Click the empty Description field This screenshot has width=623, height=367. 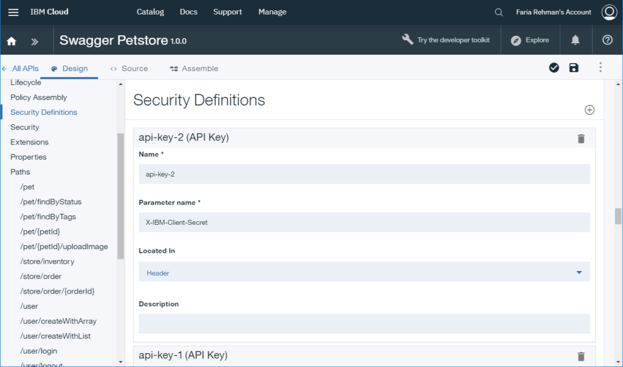(x=364, y=323)
